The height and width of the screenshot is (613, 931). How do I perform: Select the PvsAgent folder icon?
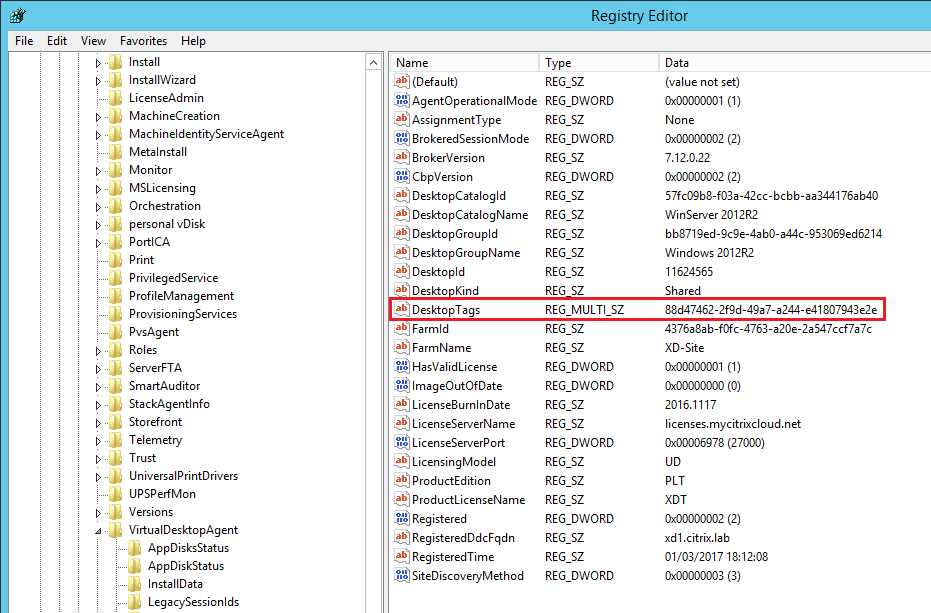pos(116,332)
